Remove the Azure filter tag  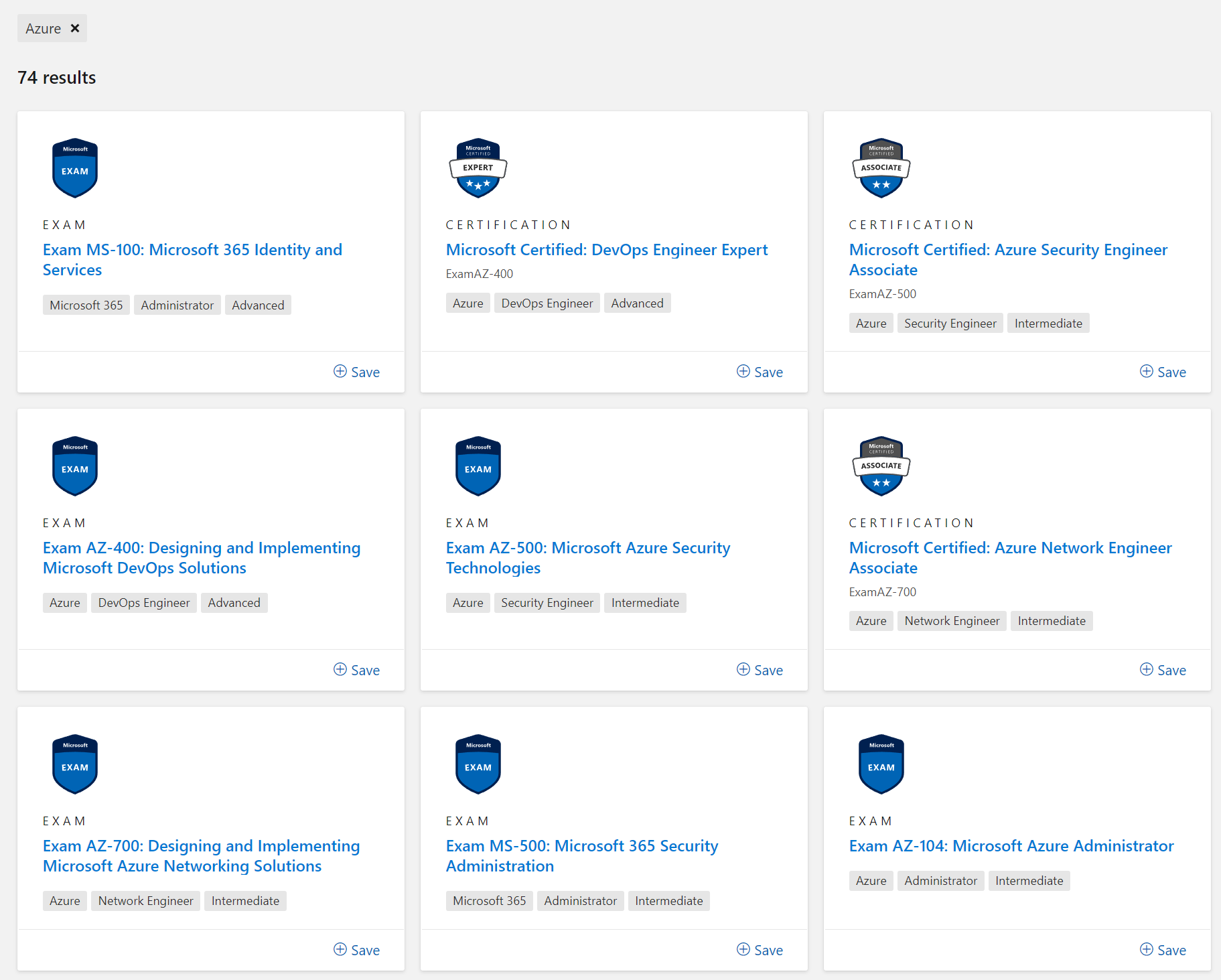pos(75,28)
